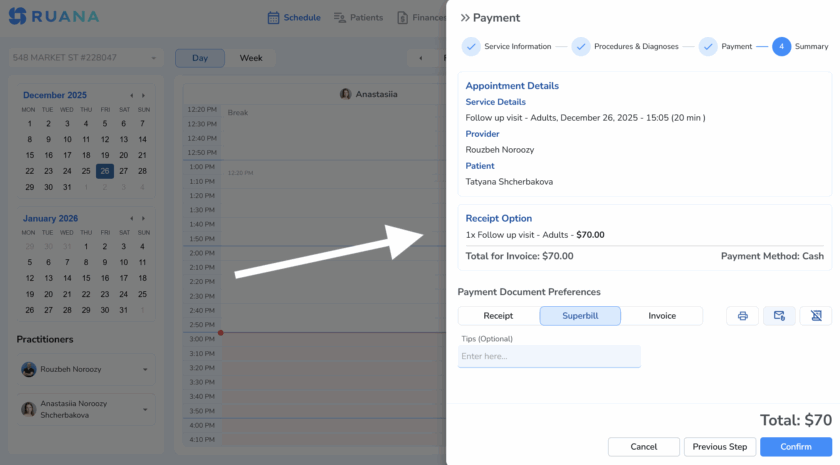Click the Ruana logo
840x465 pixels.
(54, 16)
